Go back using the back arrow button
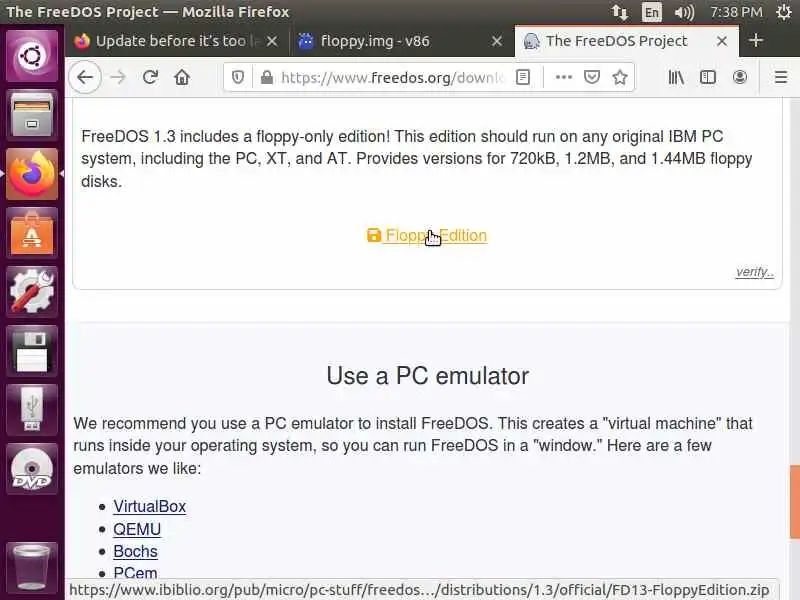The height and width of the screenshot is (600, 800). (85, 78)
